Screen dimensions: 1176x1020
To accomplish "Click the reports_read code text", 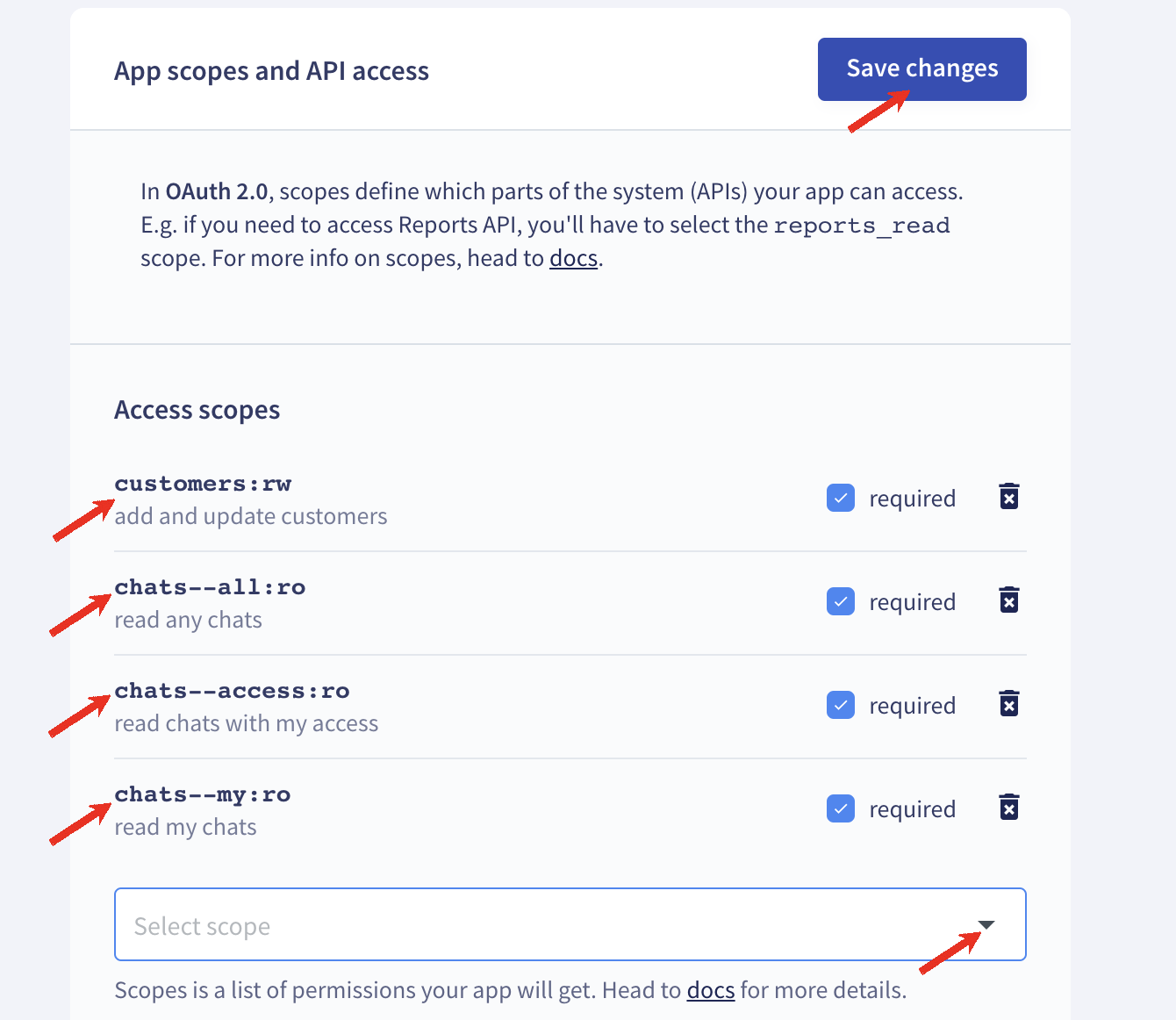I will (861, 226).
